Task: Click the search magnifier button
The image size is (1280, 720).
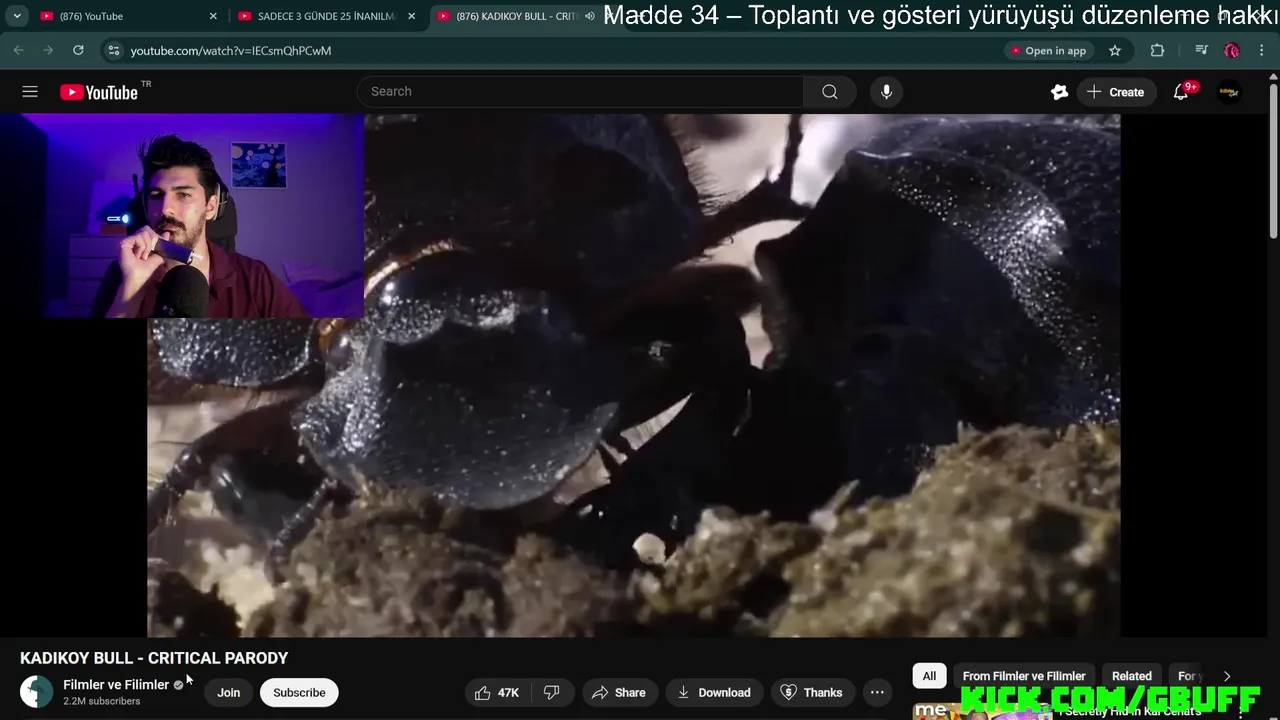Action: pyautogui.click(x=830, y=92)
